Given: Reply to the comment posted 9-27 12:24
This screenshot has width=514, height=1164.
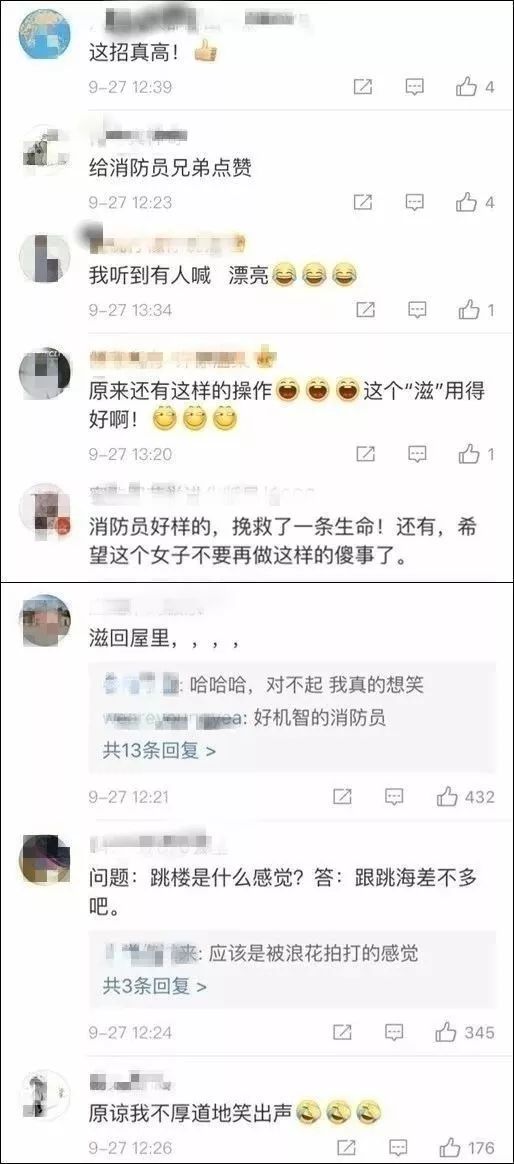Looking at the screenshot, I should point(395,1032).
